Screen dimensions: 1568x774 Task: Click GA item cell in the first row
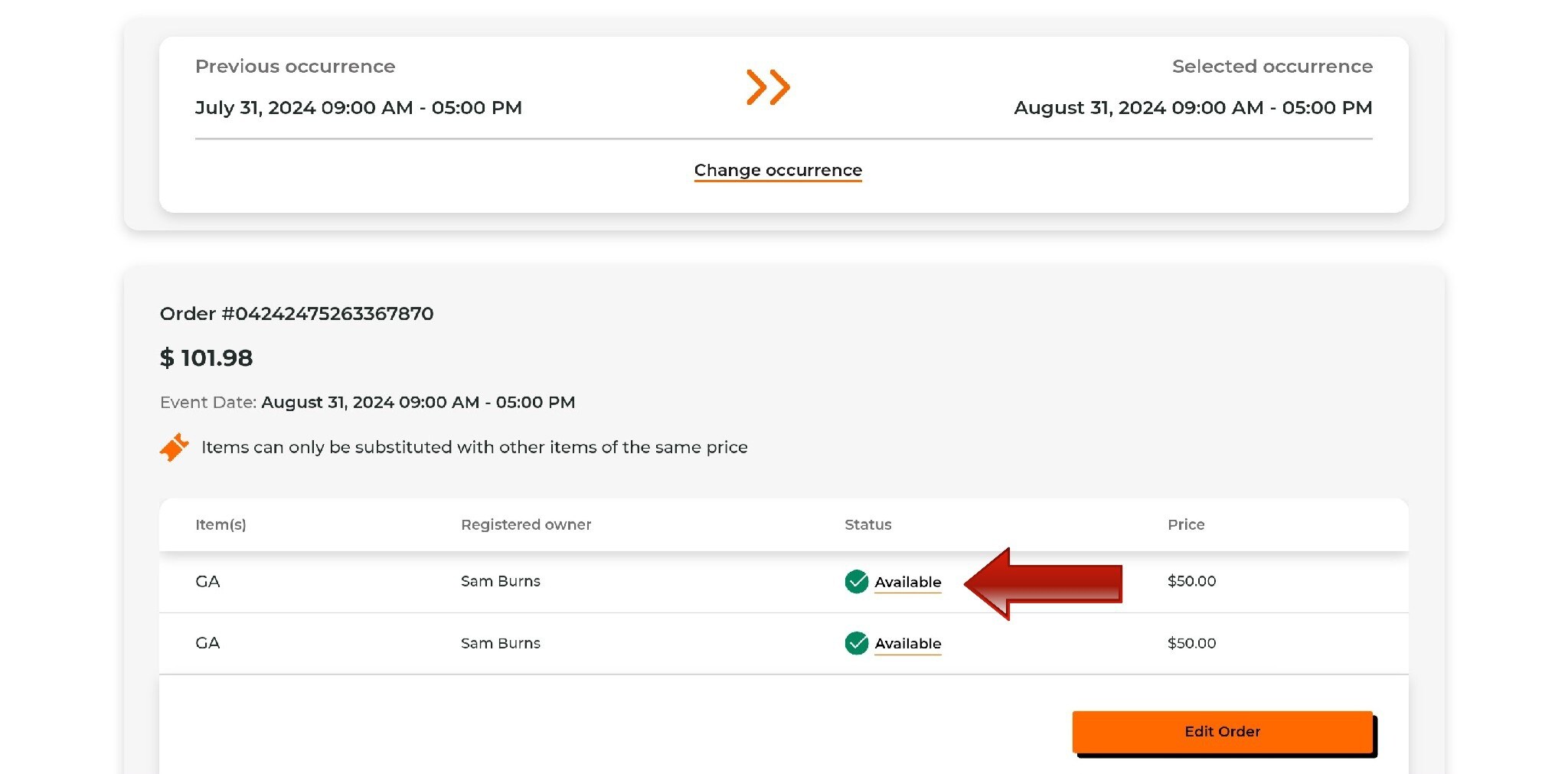pos(207,582)
